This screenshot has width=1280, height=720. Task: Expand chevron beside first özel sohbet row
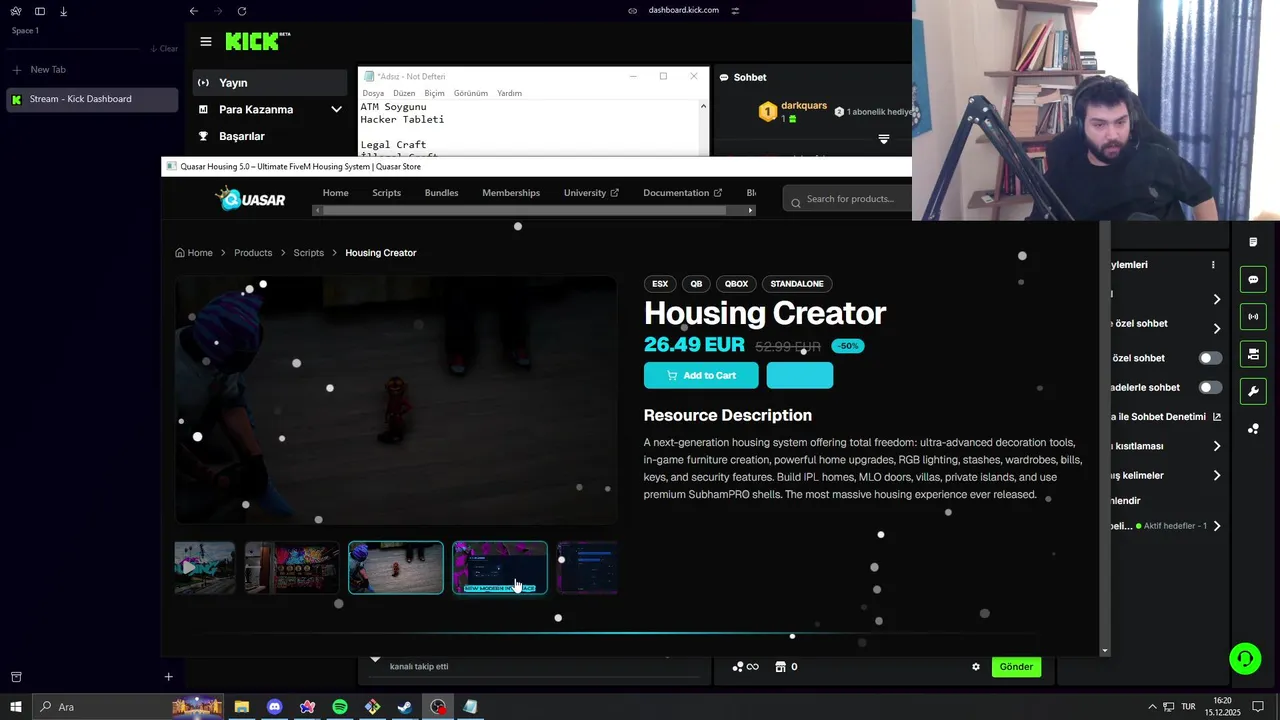(1217, 328)
